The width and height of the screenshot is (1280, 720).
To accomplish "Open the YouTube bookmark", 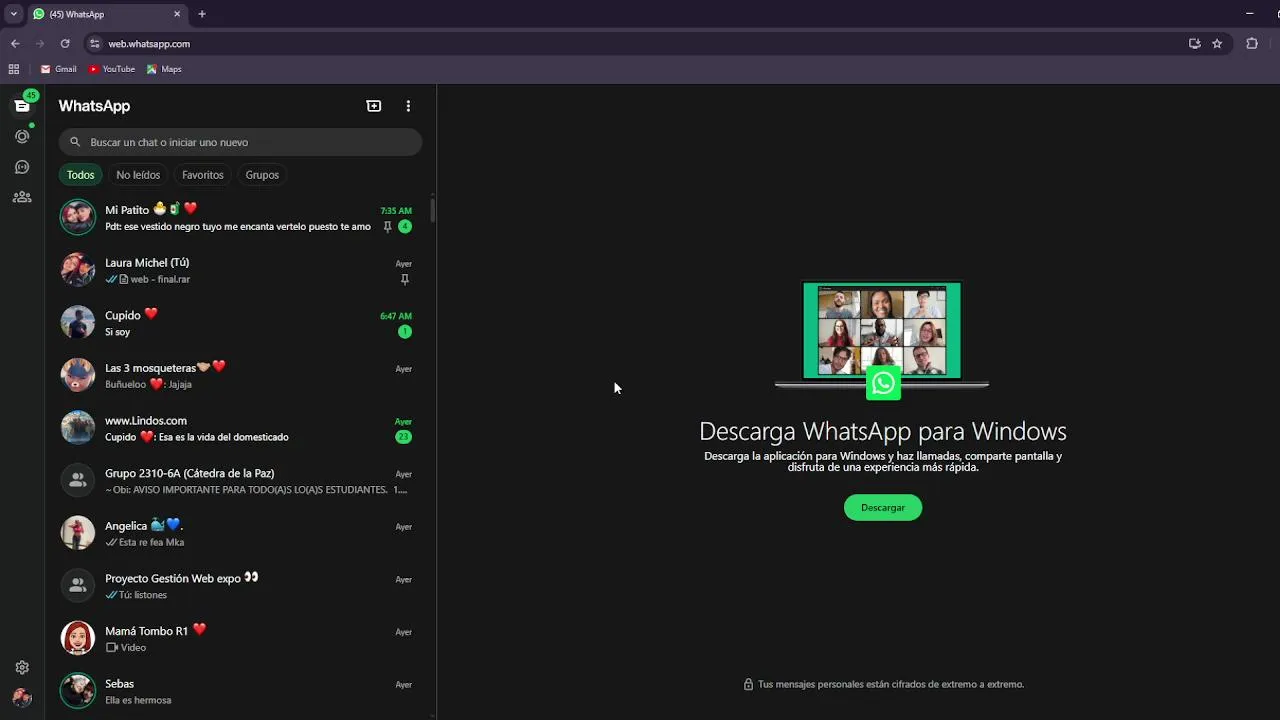I will tap(111, 69).
